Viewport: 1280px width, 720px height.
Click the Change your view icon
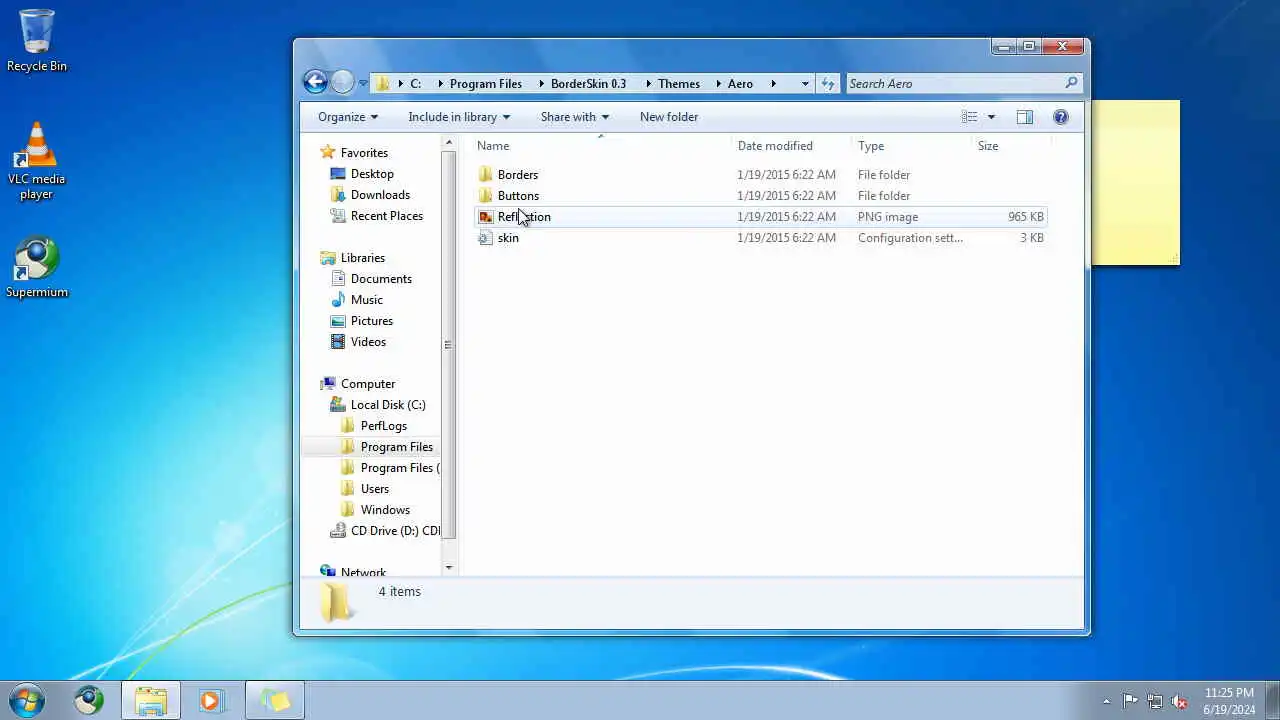(969, 117)
